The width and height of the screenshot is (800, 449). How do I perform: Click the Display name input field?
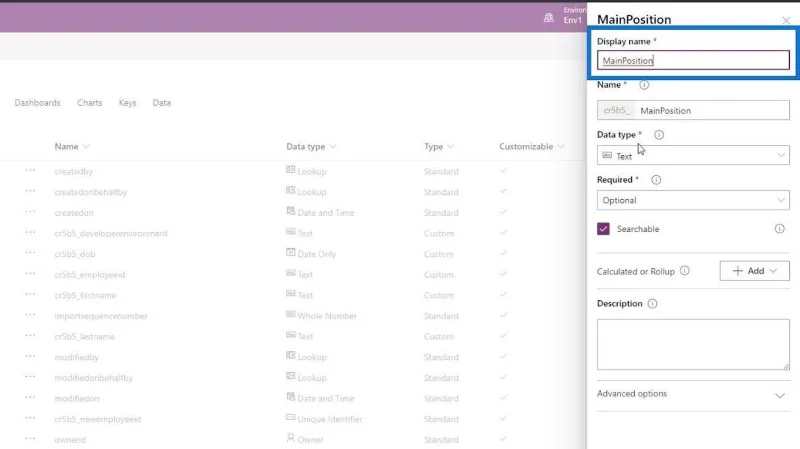coord(693,60)
